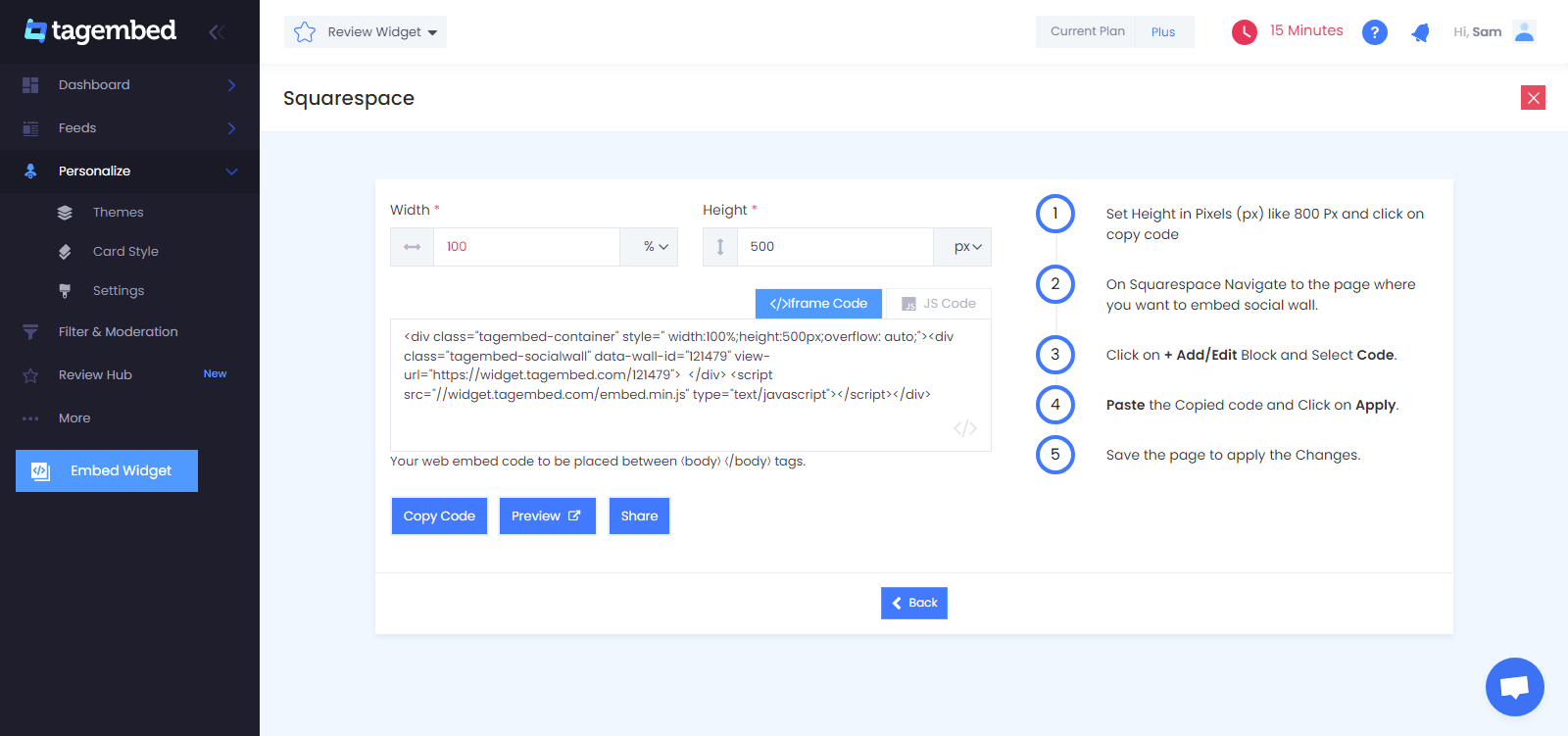Switch to the Iframe Code tab
This screenshot has width=1568, height=736.
[x=818, y=304]
